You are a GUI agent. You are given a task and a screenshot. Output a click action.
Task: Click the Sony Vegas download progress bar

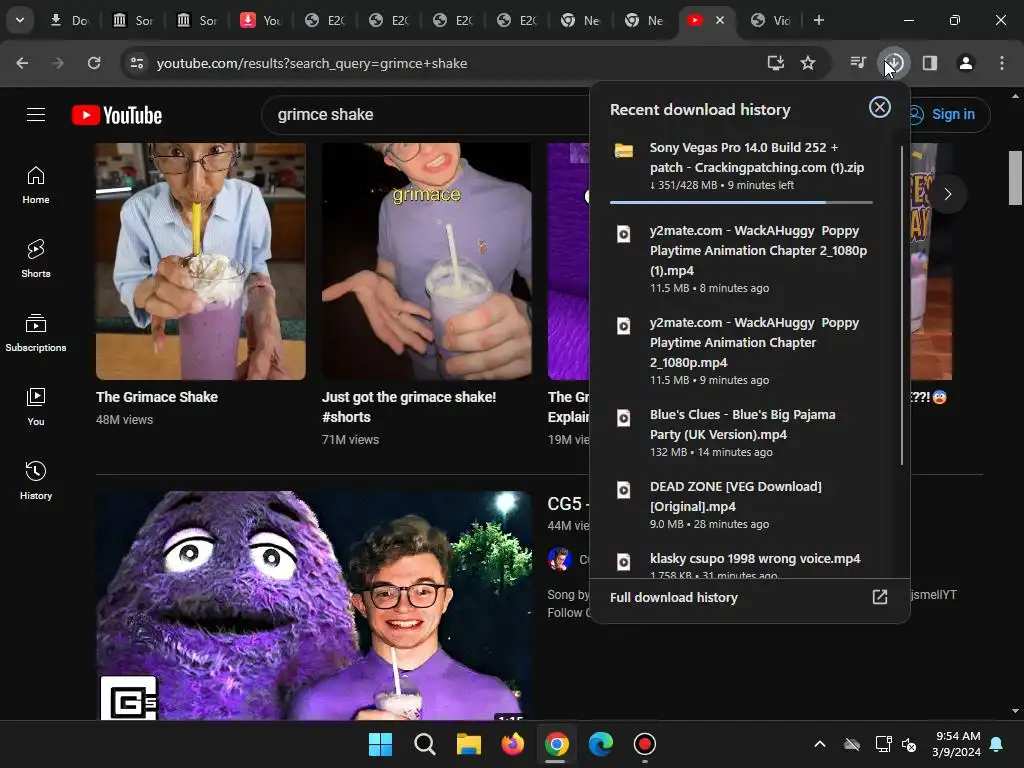[x=741, y=202]
